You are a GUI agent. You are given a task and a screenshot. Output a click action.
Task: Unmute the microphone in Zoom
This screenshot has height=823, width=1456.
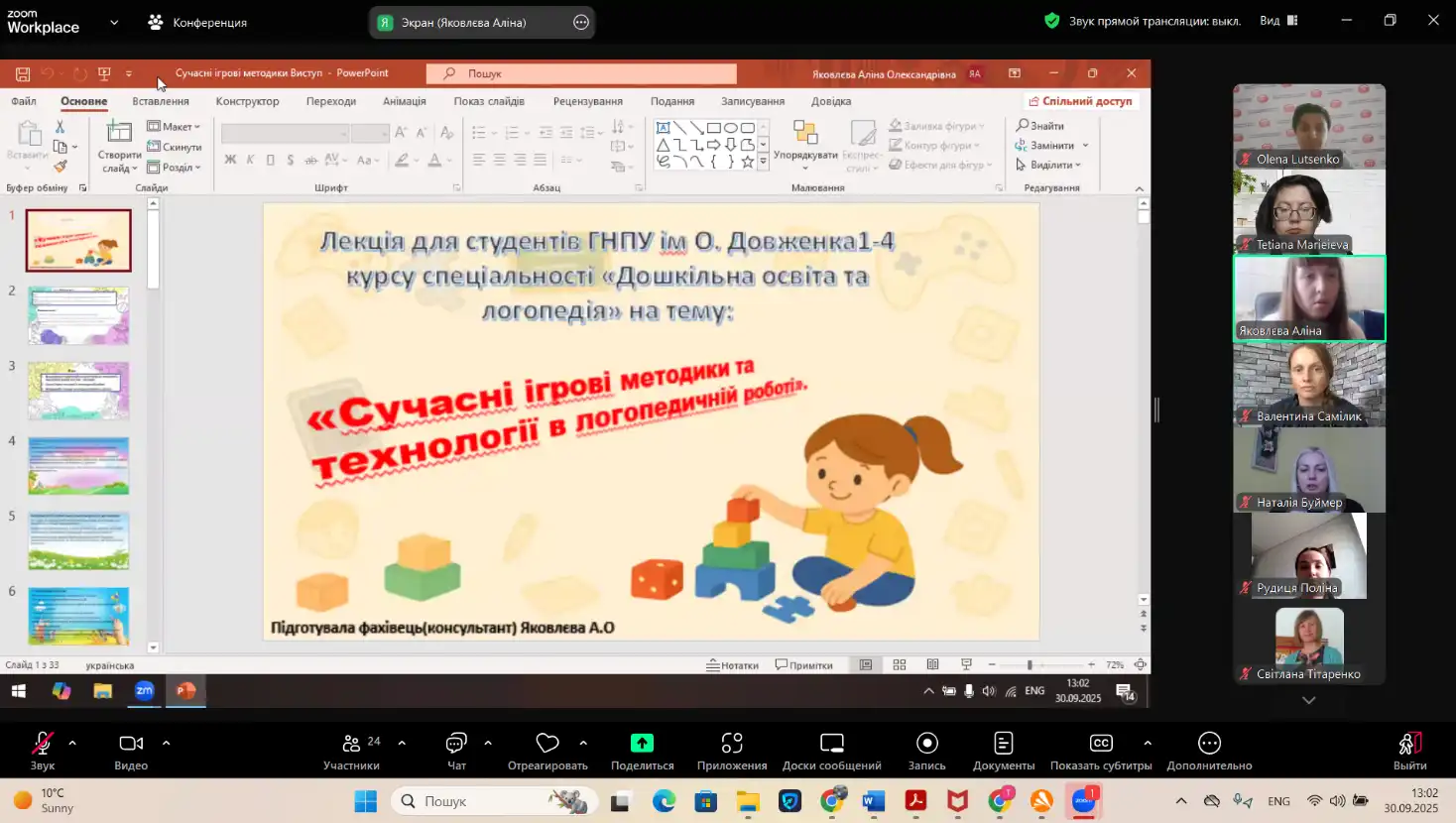tap(43, 744)
